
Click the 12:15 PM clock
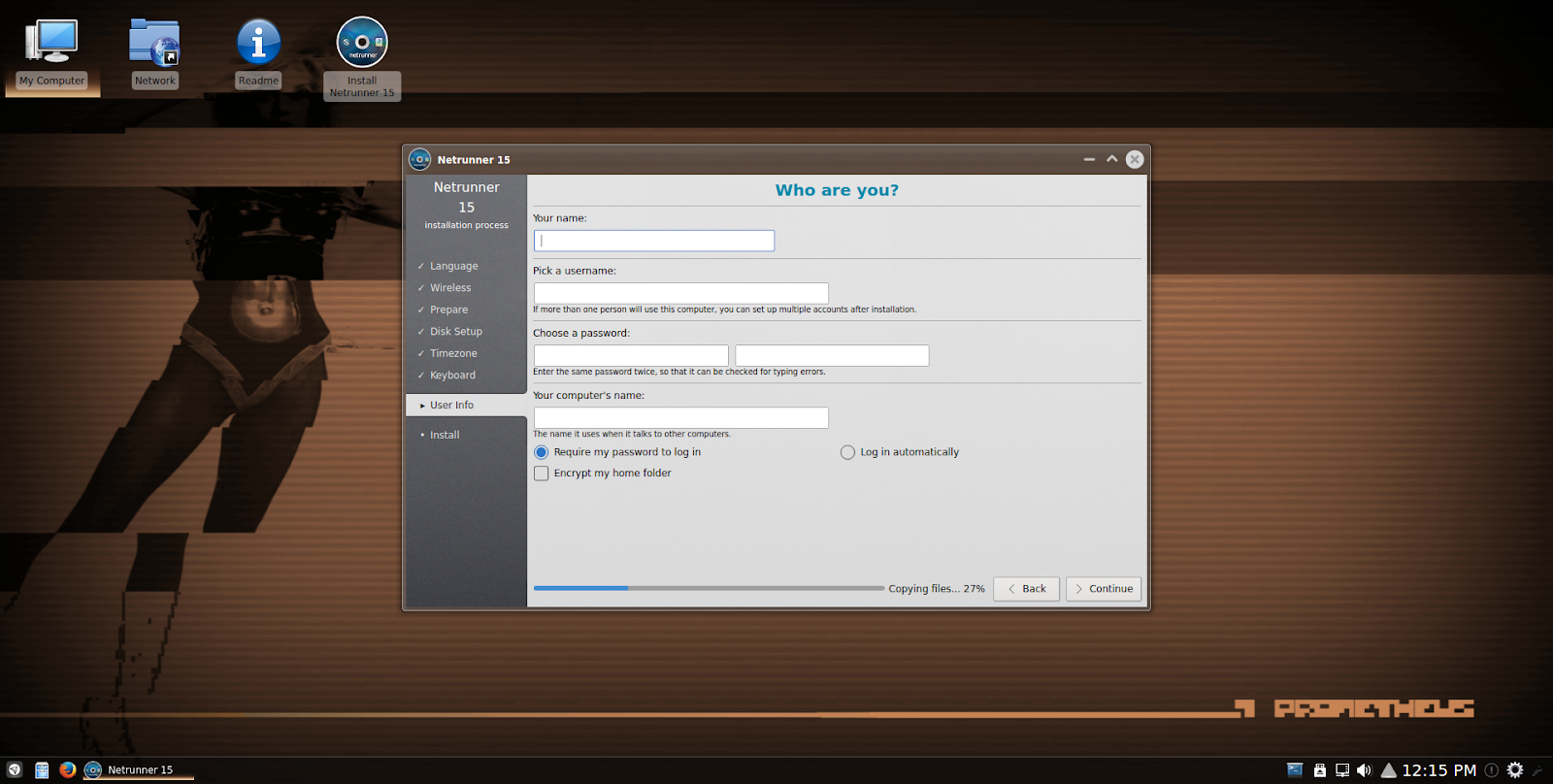click(1439, 770)
